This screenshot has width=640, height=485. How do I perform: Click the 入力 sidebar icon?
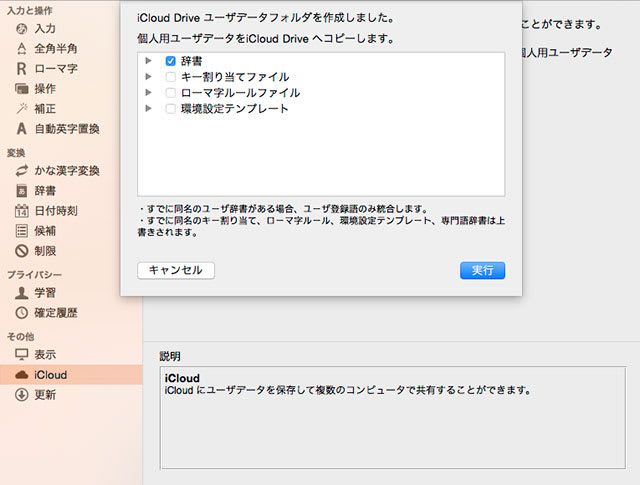pyautogui.click(x=22, y=29)
